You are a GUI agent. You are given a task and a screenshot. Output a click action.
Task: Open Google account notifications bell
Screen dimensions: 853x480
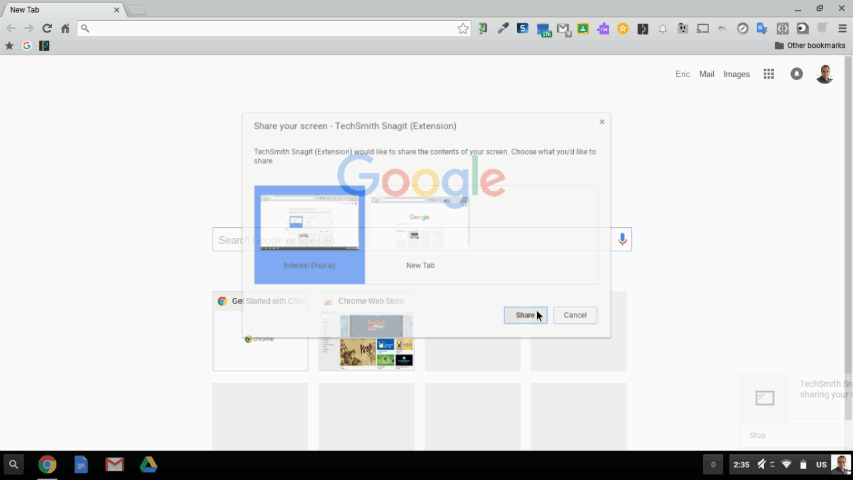point(797,74)
